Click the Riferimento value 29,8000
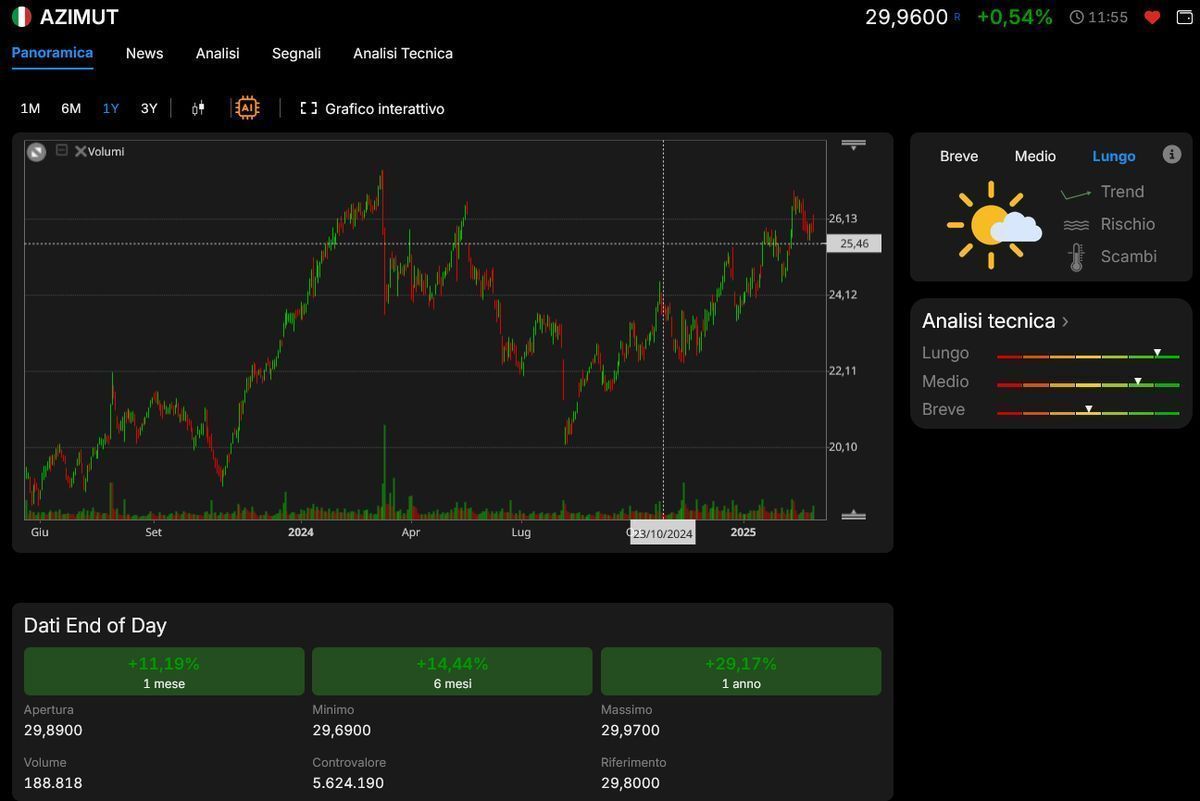Viewport: 1200px width, 801px height. pos(630,783)
